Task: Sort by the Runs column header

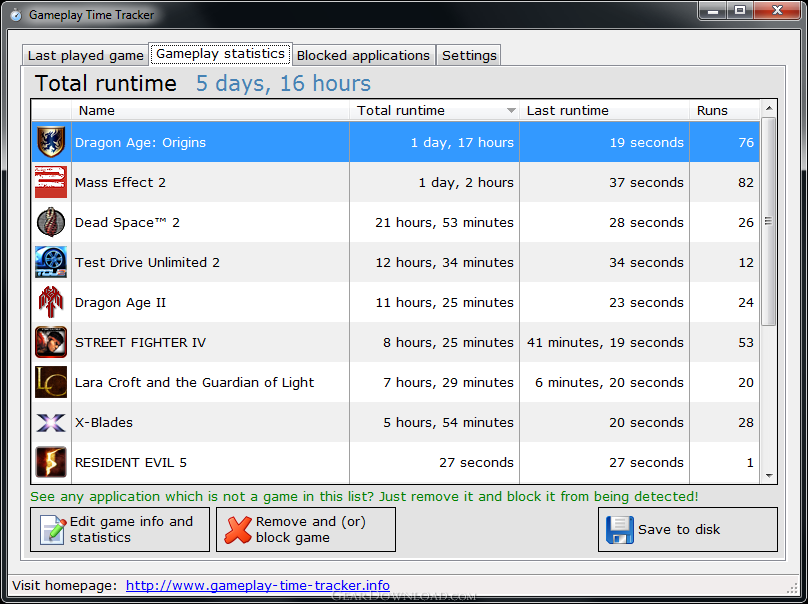Action: pos(725,110)
